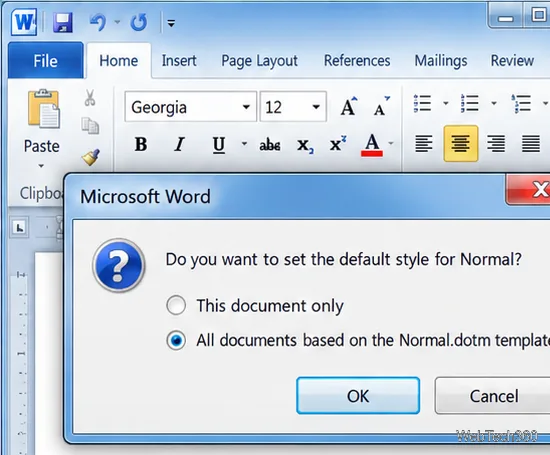This screenshot has height=455, width=550.
Task: Expand the Paste options arrow
Action: 41,165
